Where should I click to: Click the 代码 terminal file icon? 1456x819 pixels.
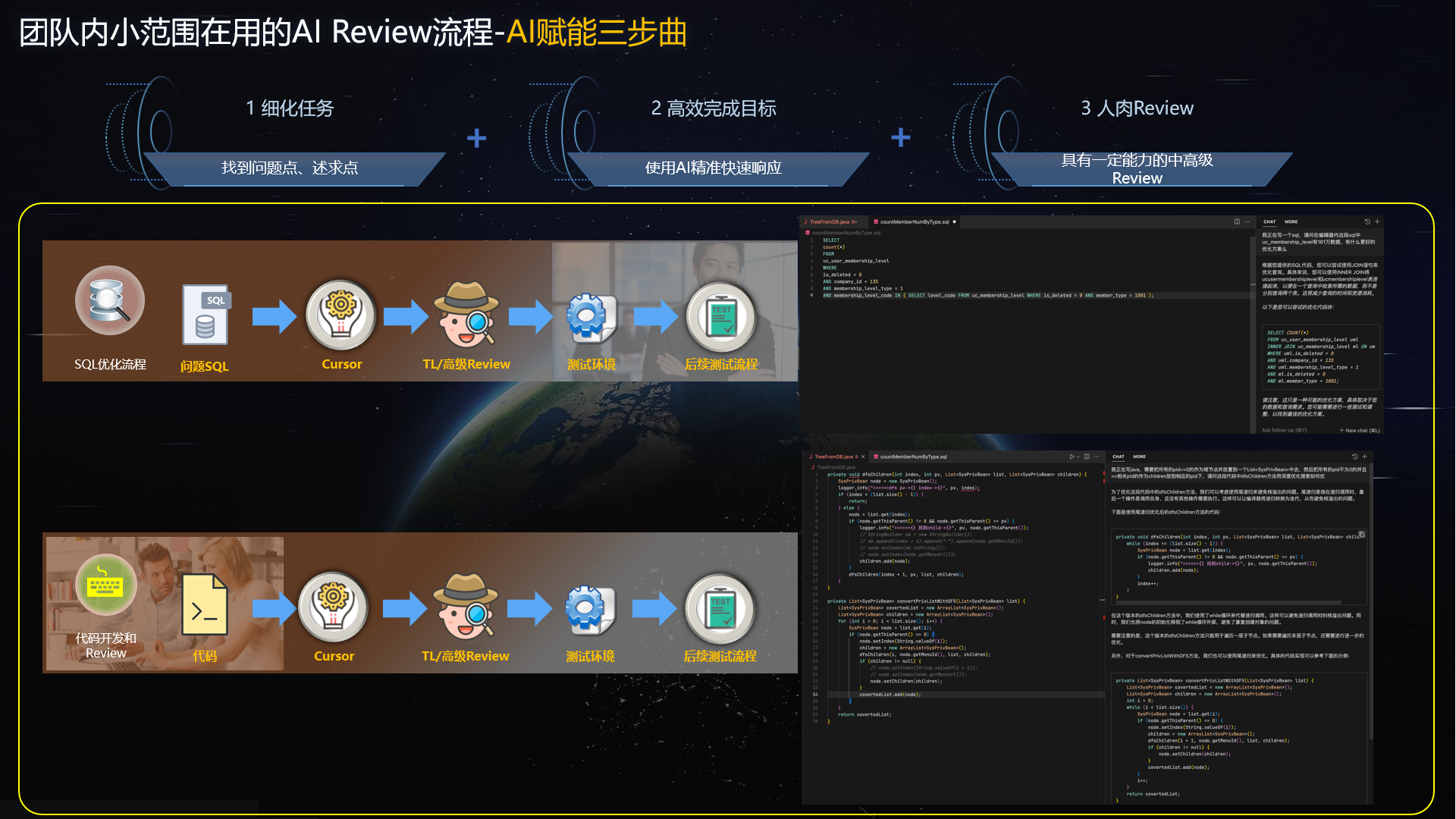[x=205, y=605]
